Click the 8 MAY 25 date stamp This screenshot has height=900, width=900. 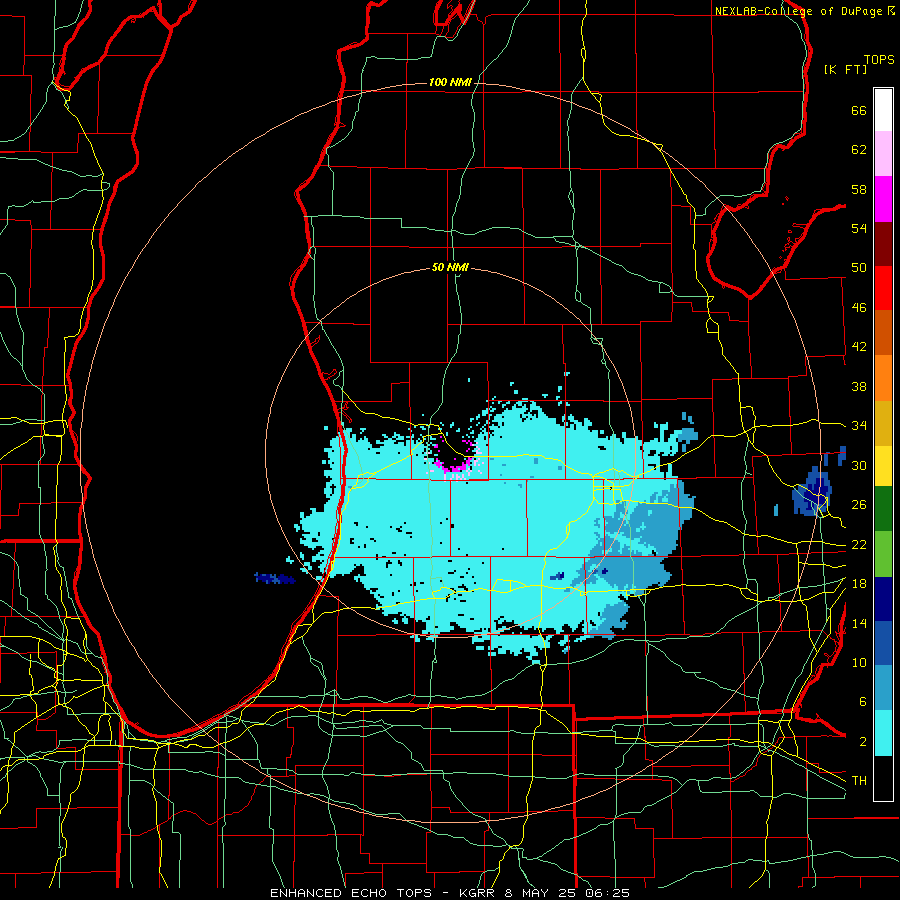(x=542, y=893)
